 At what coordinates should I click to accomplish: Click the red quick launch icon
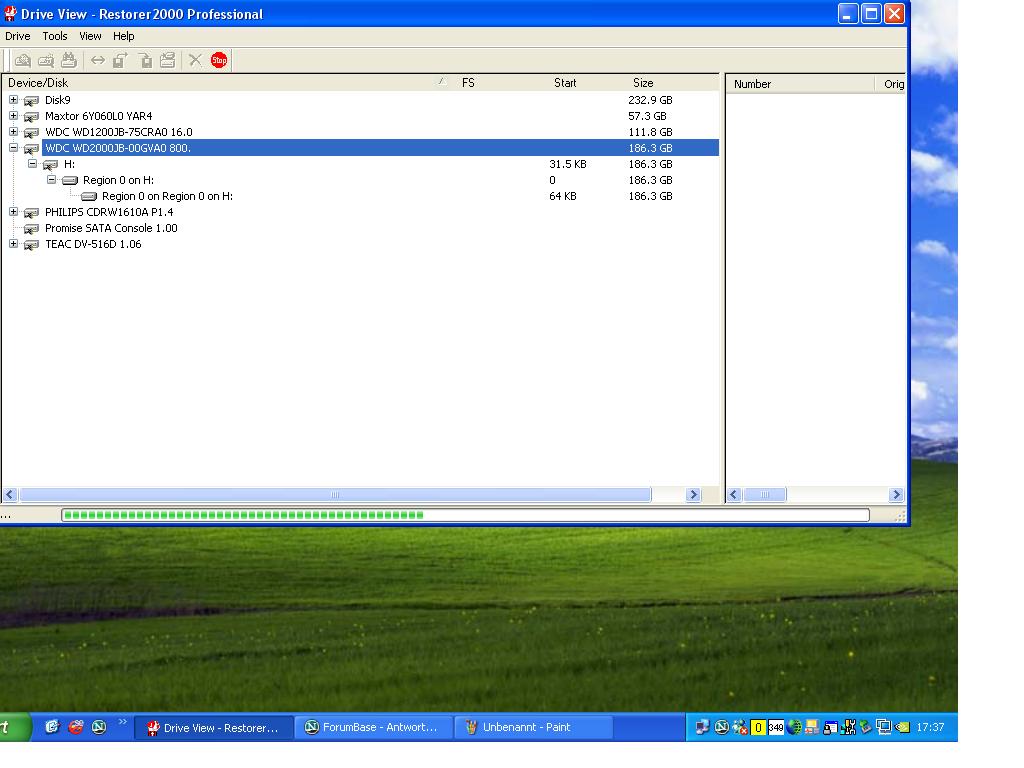click(76, 727)
